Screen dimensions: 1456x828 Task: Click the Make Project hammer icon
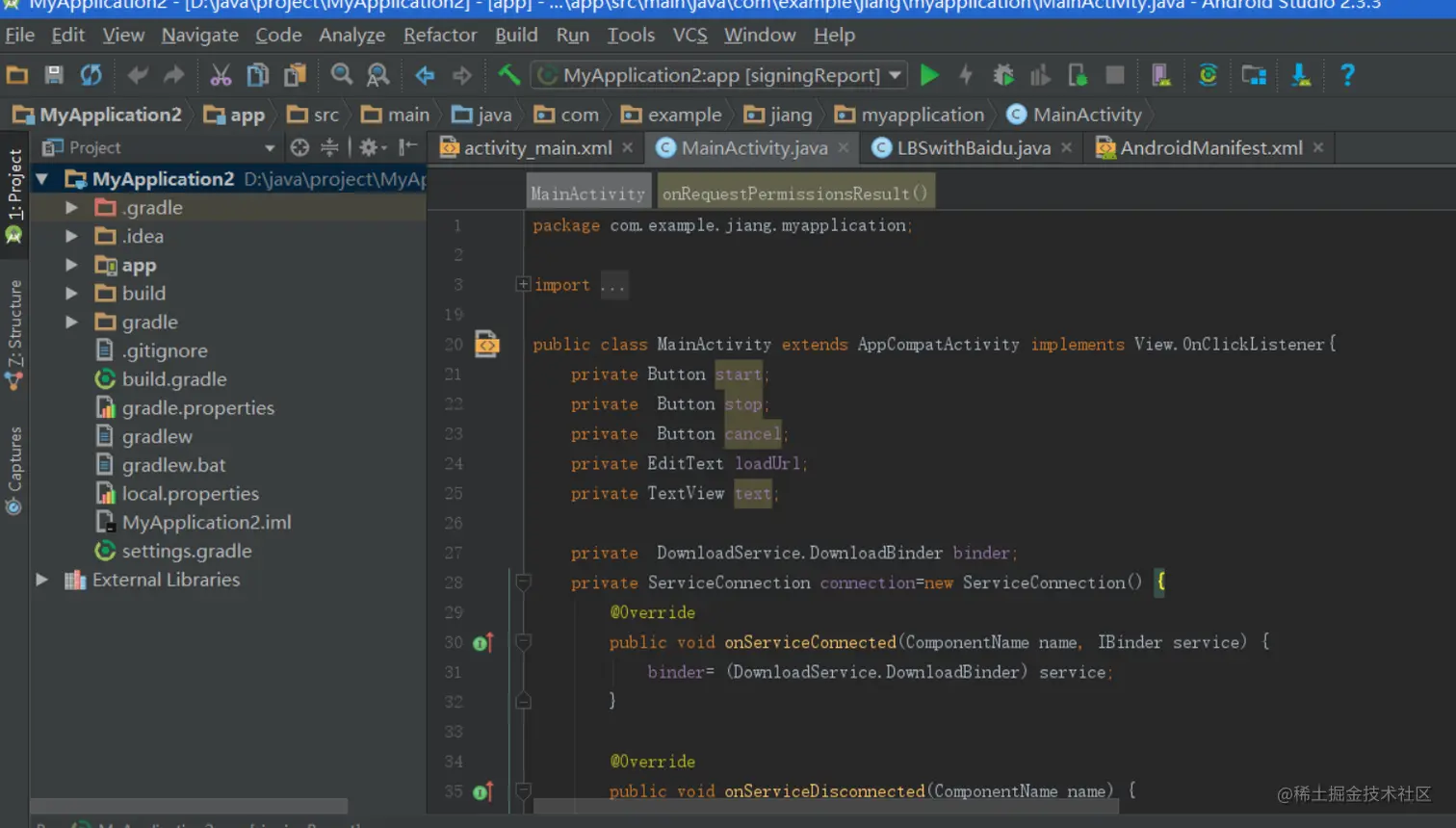pyautogui.click(x=508, y=75)
